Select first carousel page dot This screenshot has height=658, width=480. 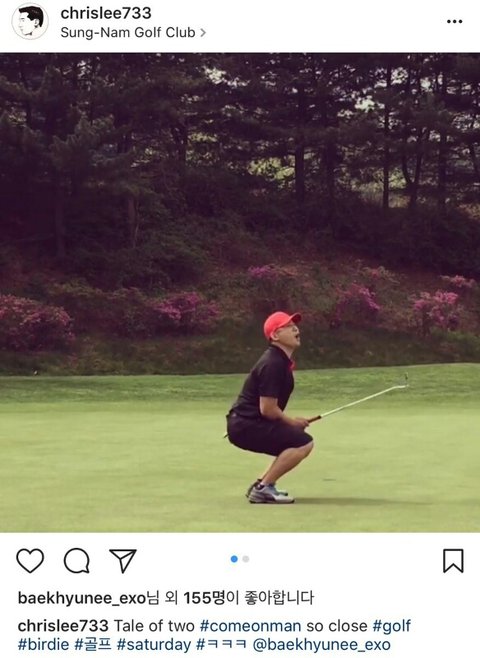[234, 559]
